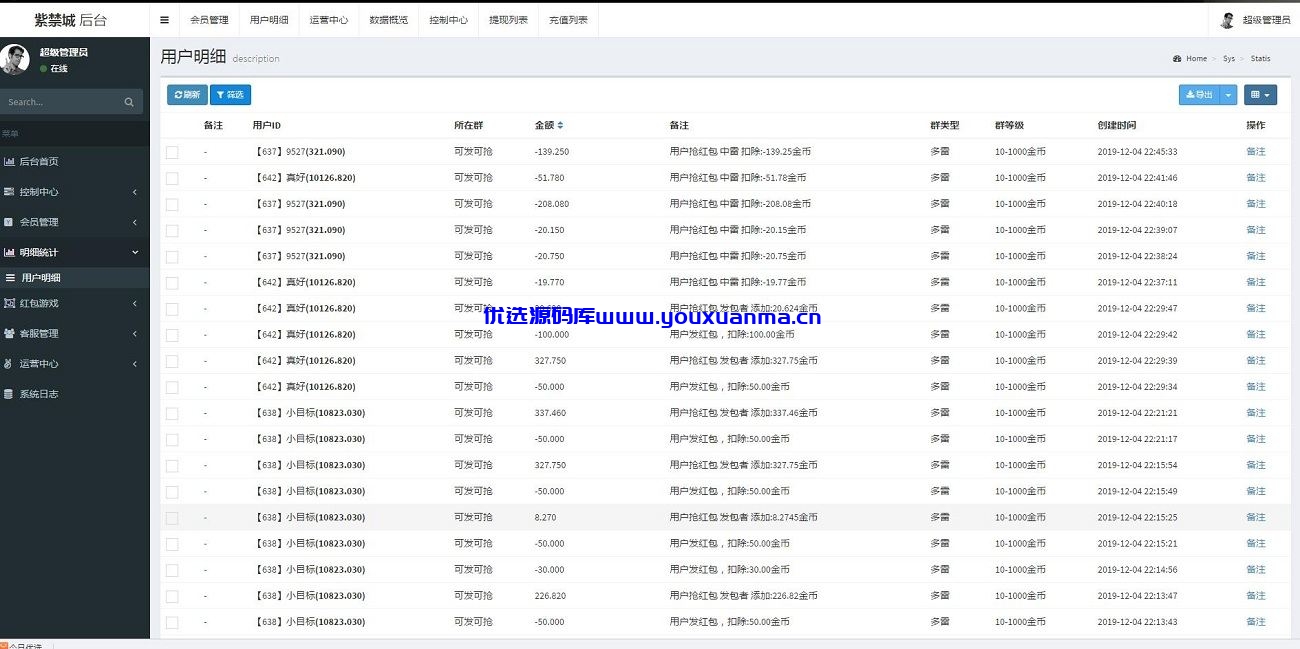Click the 紫禁城 后台 logo title

tap(70, 20)
